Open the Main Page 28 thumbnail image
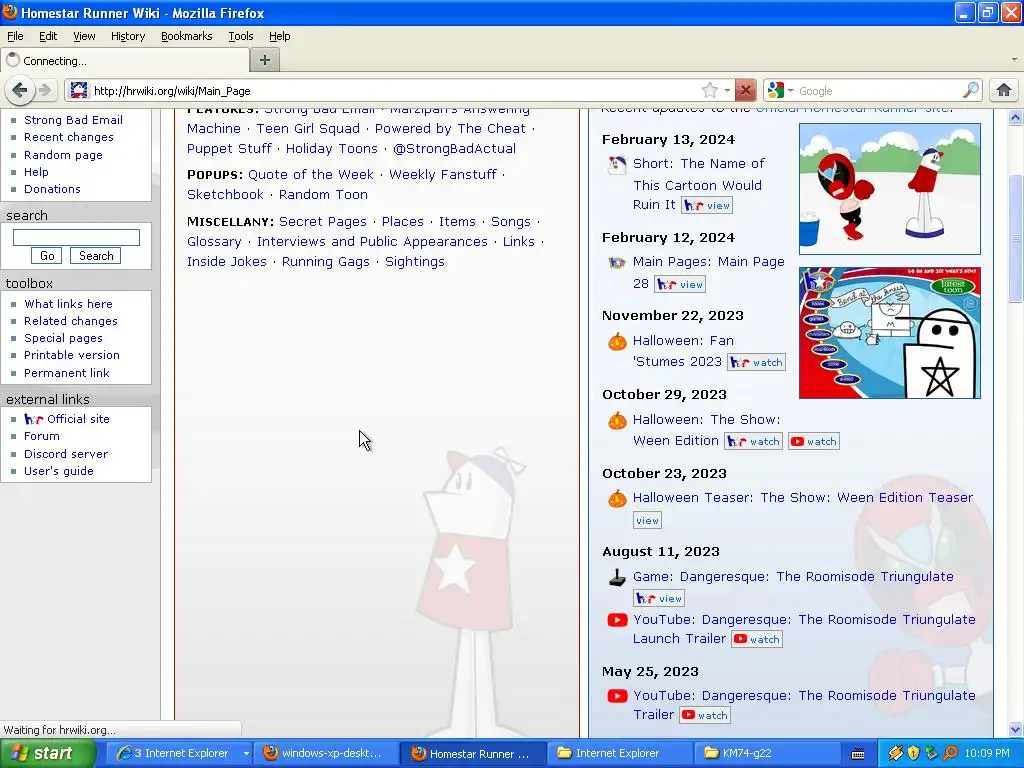The image size is (1024, 768). 889,332
